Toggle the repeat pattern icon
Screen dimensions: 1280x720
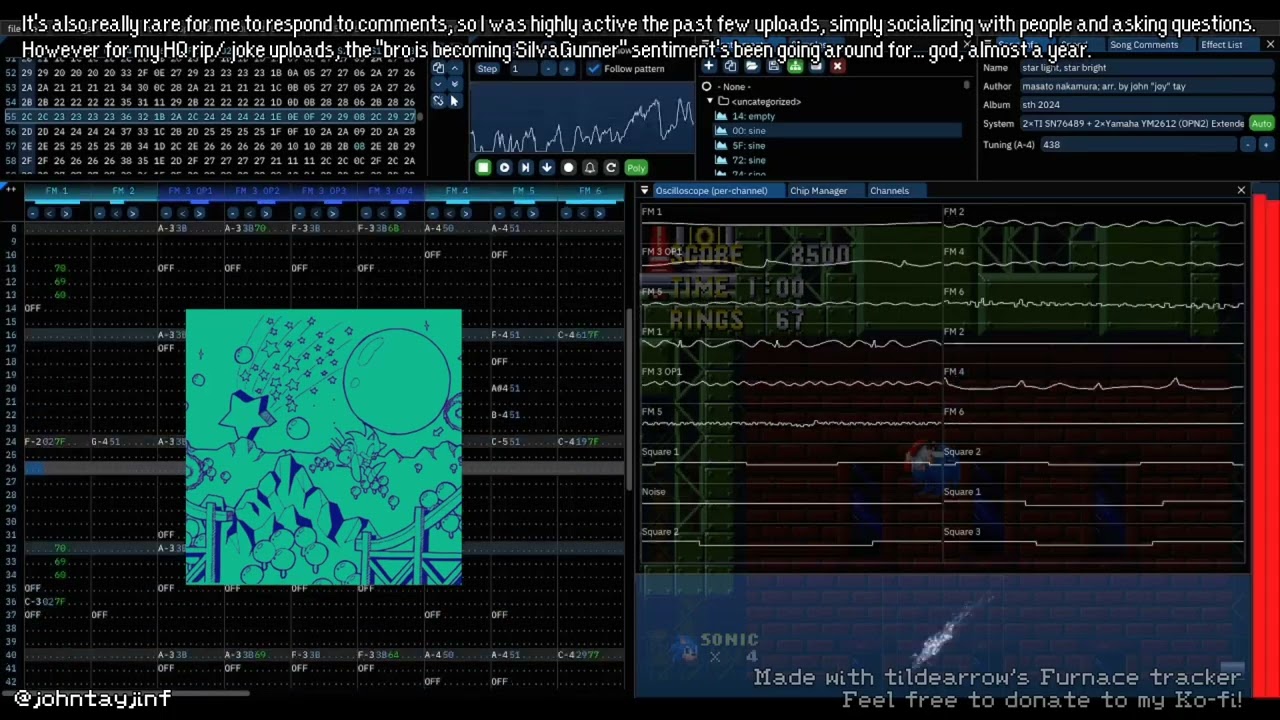611,168
